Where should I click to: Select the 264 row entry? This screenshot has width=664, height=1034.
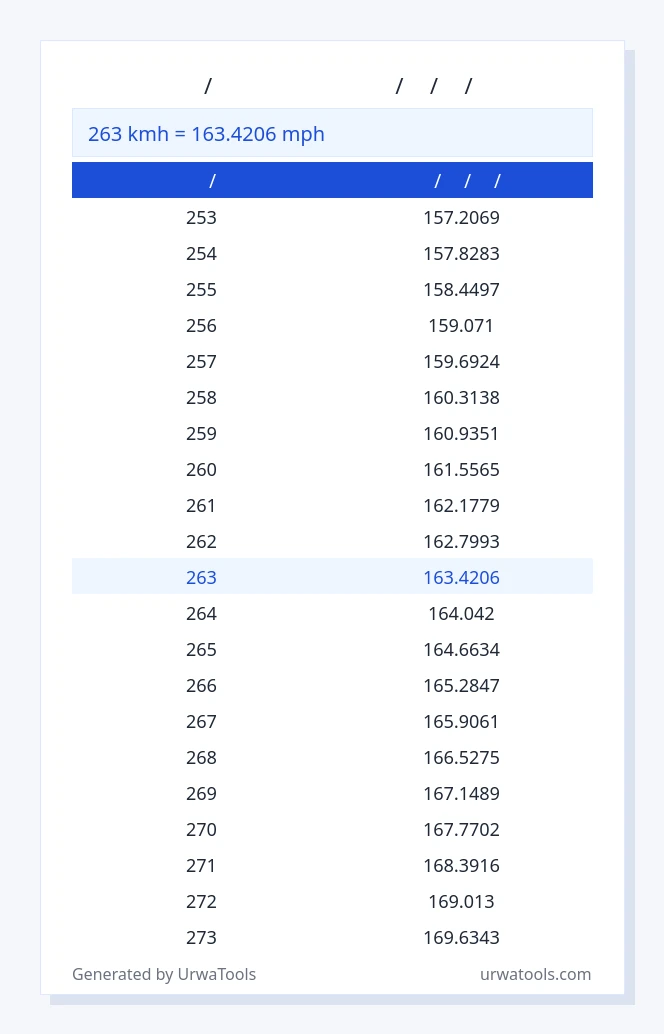click(201, 614)
